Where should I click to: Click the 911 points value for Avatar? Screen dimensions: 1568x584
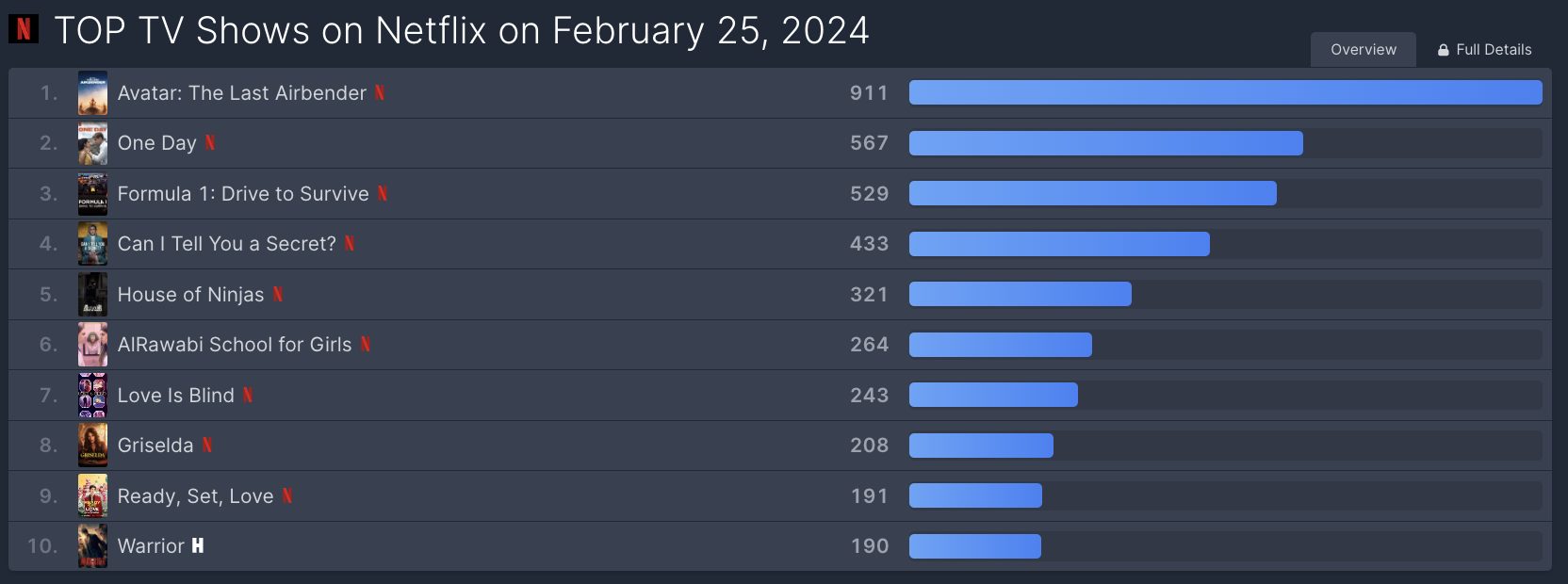[869, 93]
